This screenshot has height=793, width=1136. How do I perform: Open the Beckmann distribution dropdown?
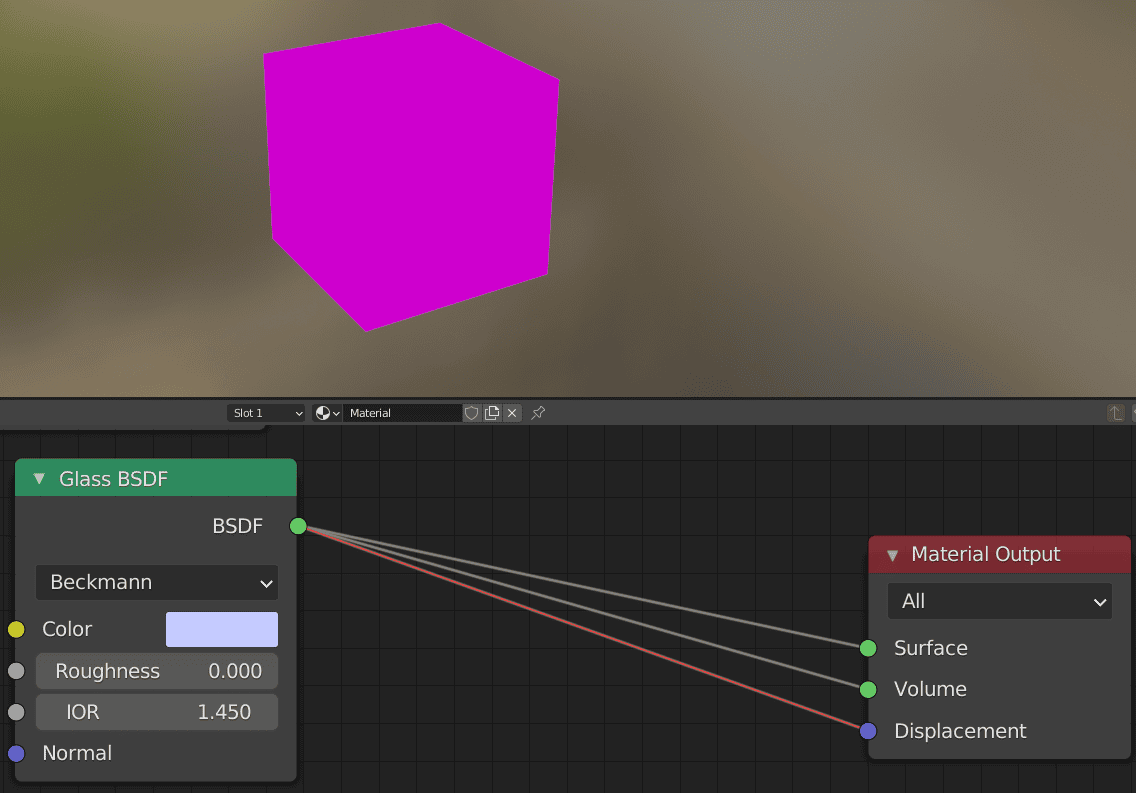coord(156,582)
